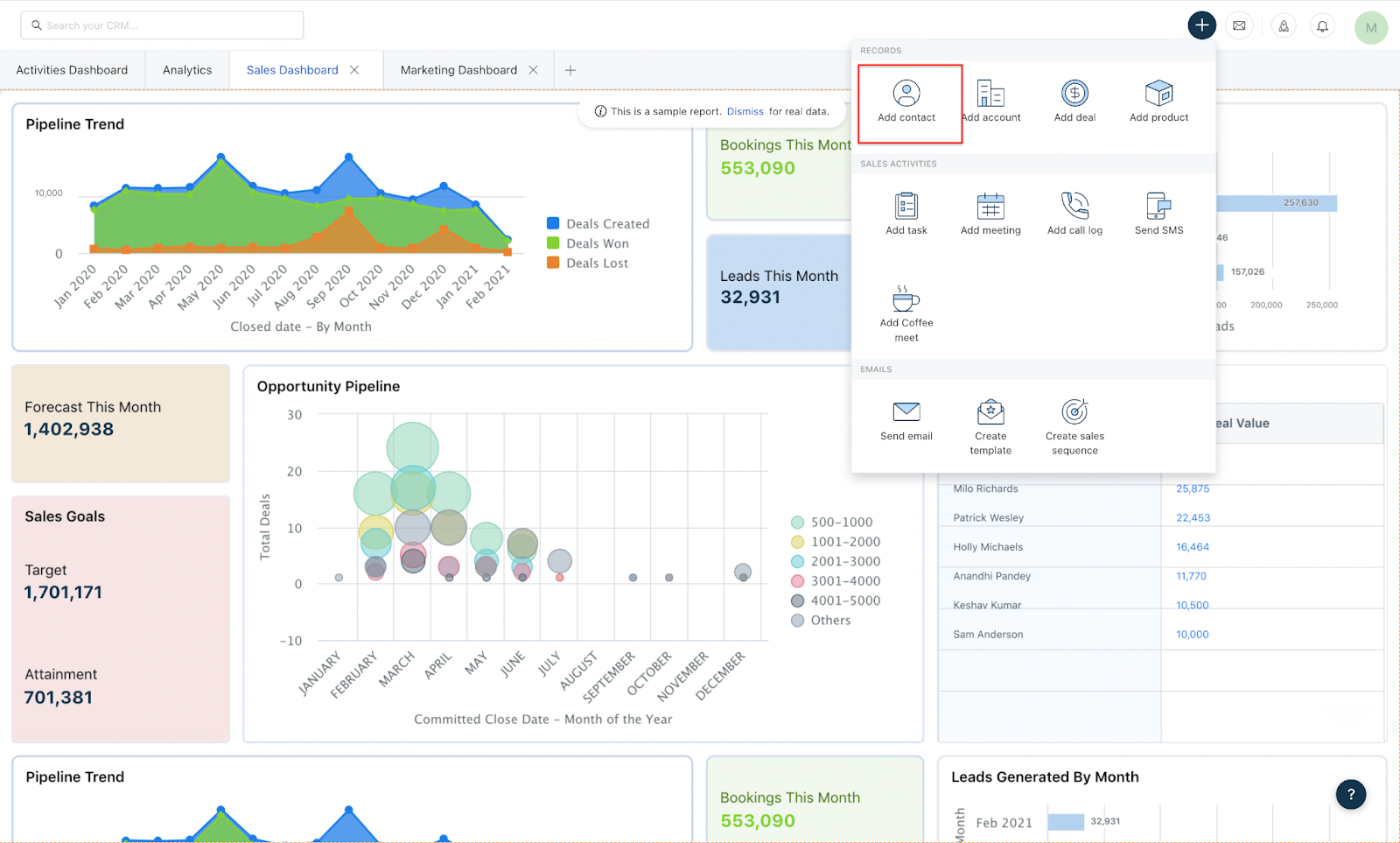Click the Leads This Month card
Image resolution: width=1400 pixels, height=843 pixels.
pyautogui.click(x=779, y=292)
